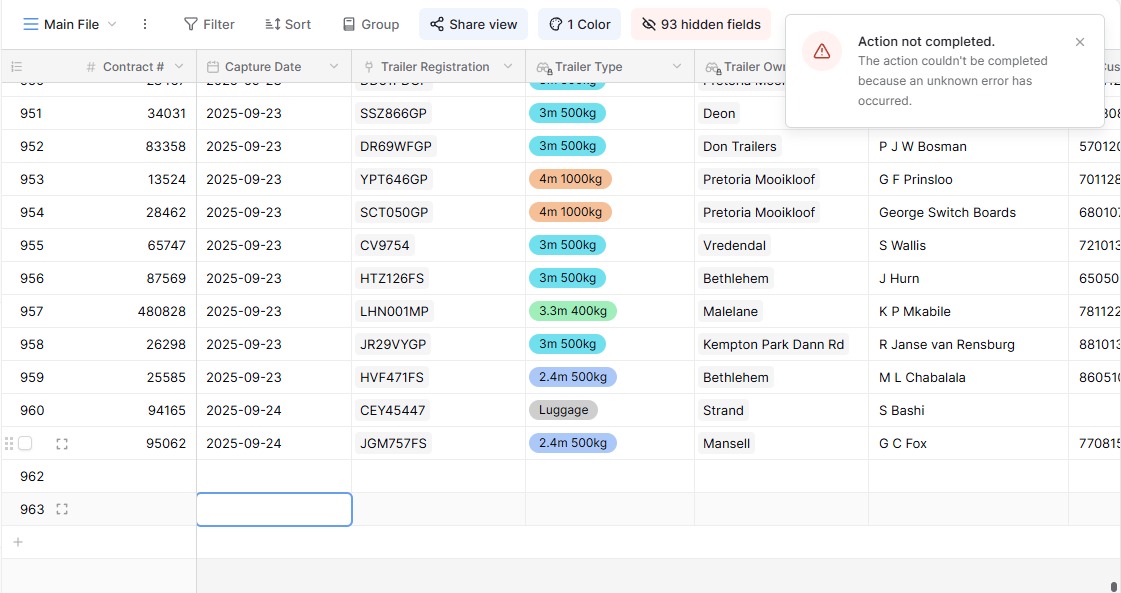This screenshot has height=593, width=1121.
Task: Expand the record for contract 95062
Action: pyautogui.click(x=62, y=443)
